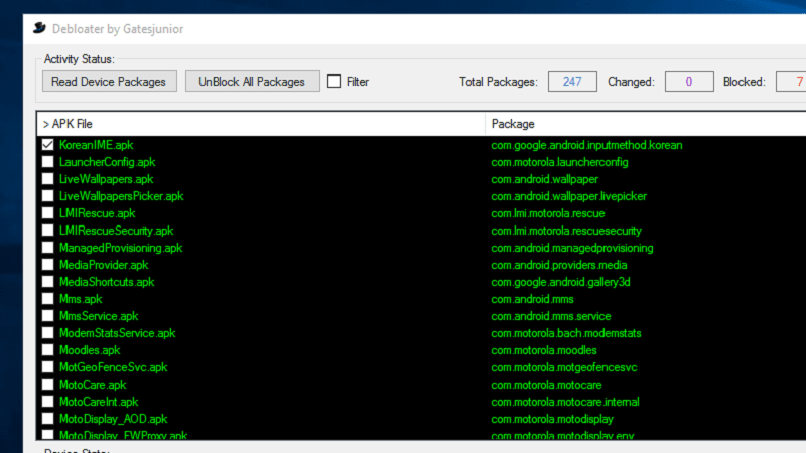Click package com.motorola.moodles

tap(544, 350)
